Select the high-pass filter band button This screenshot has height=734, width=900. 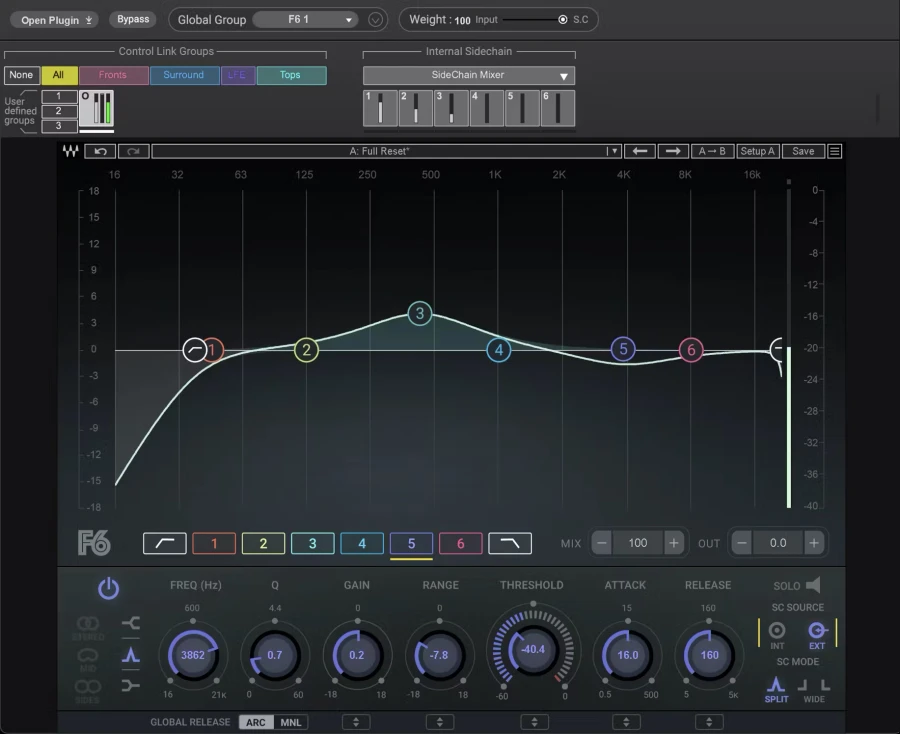(165, 543)
